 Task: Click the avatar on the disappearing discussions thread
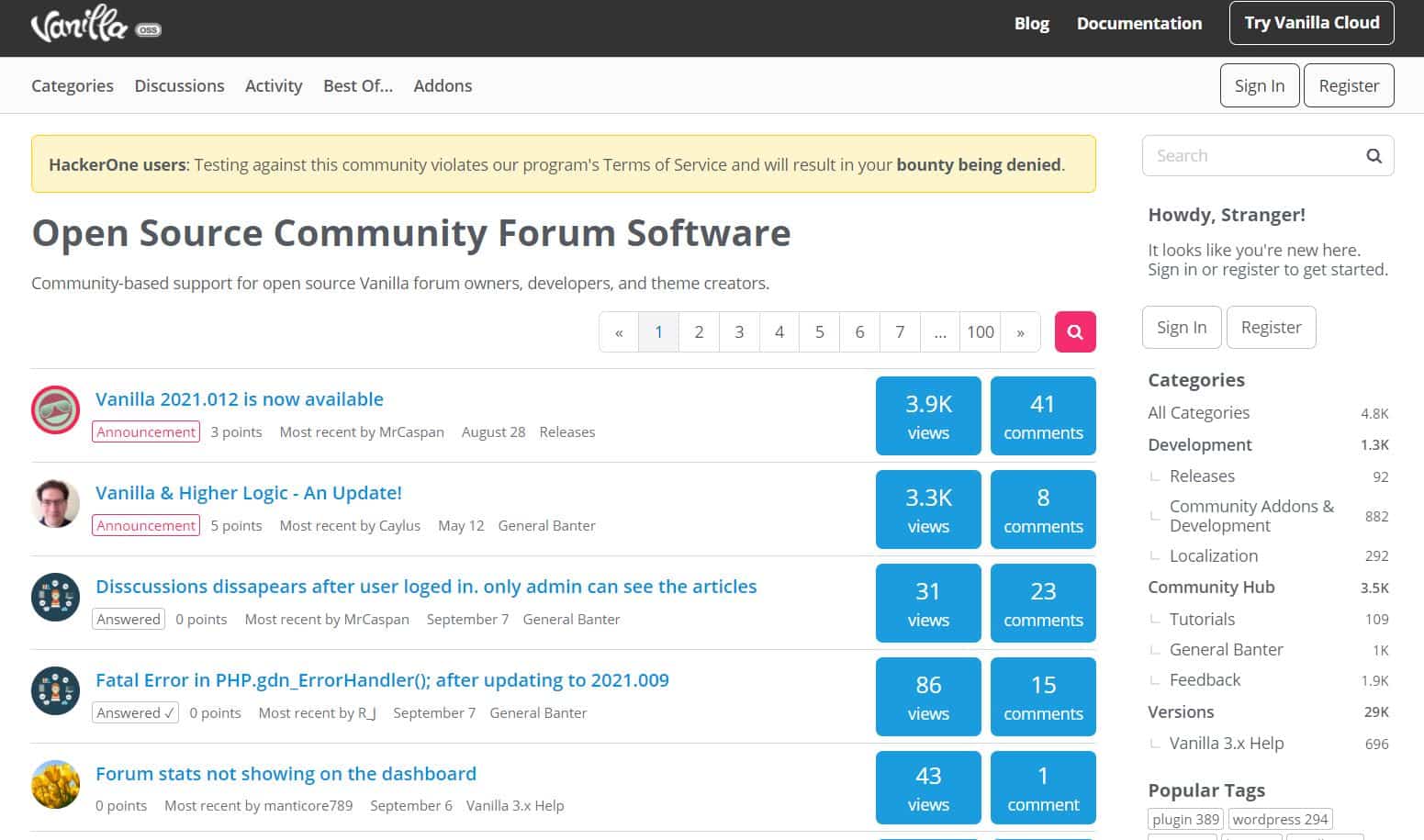pyautogui.click(x=55, y=597)
